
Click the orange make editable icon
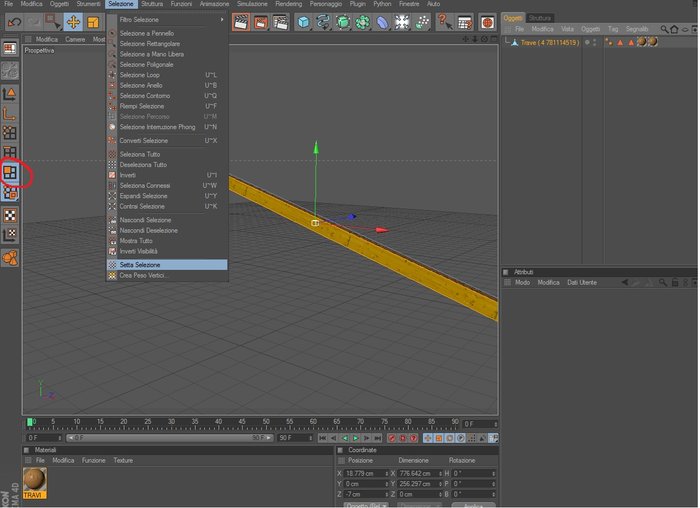[x=10, y=258]
